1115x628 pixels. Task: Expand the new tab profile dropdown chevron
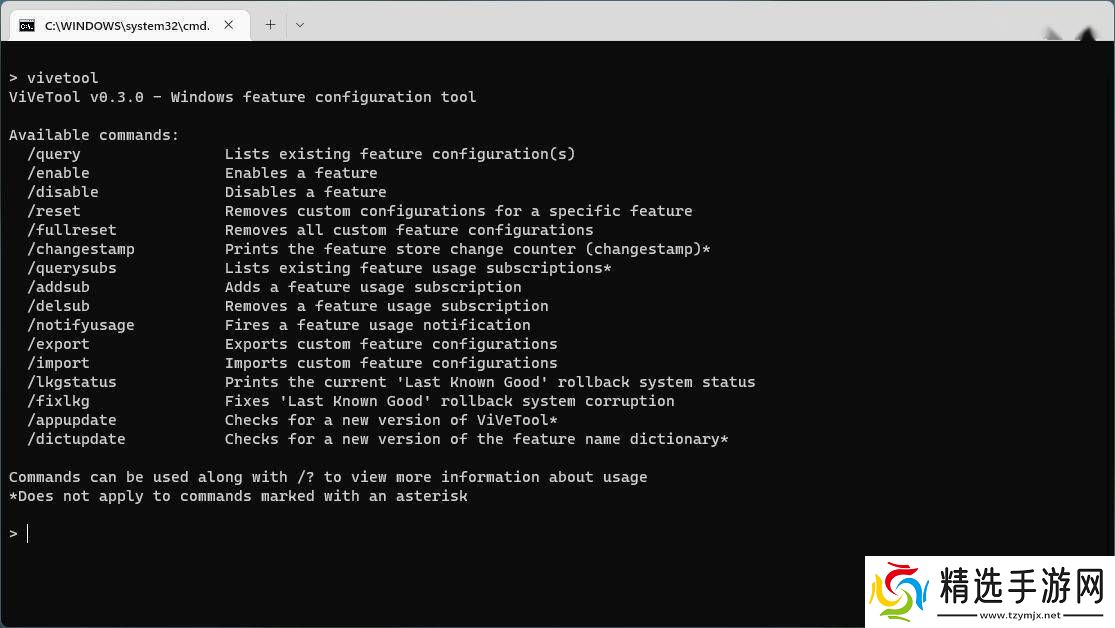point(299,25)
